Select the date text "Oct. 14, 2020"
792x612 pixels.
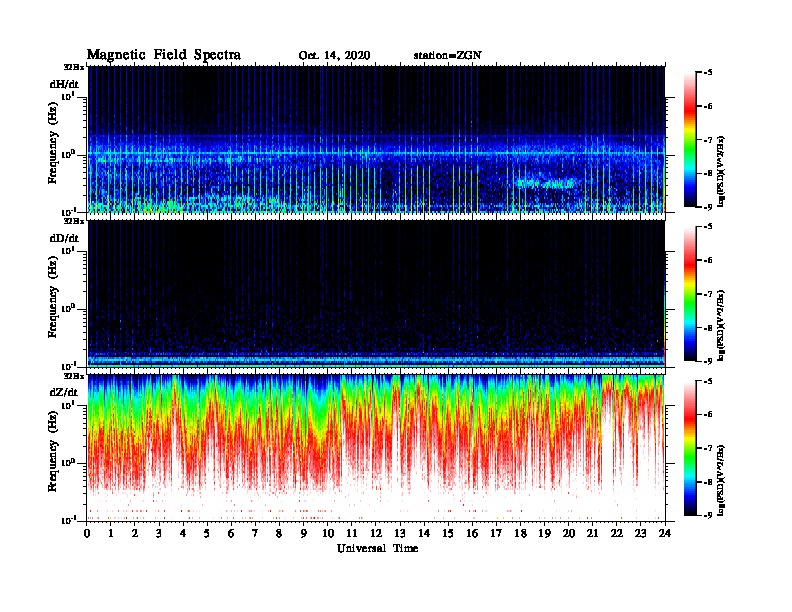point(334,56)
